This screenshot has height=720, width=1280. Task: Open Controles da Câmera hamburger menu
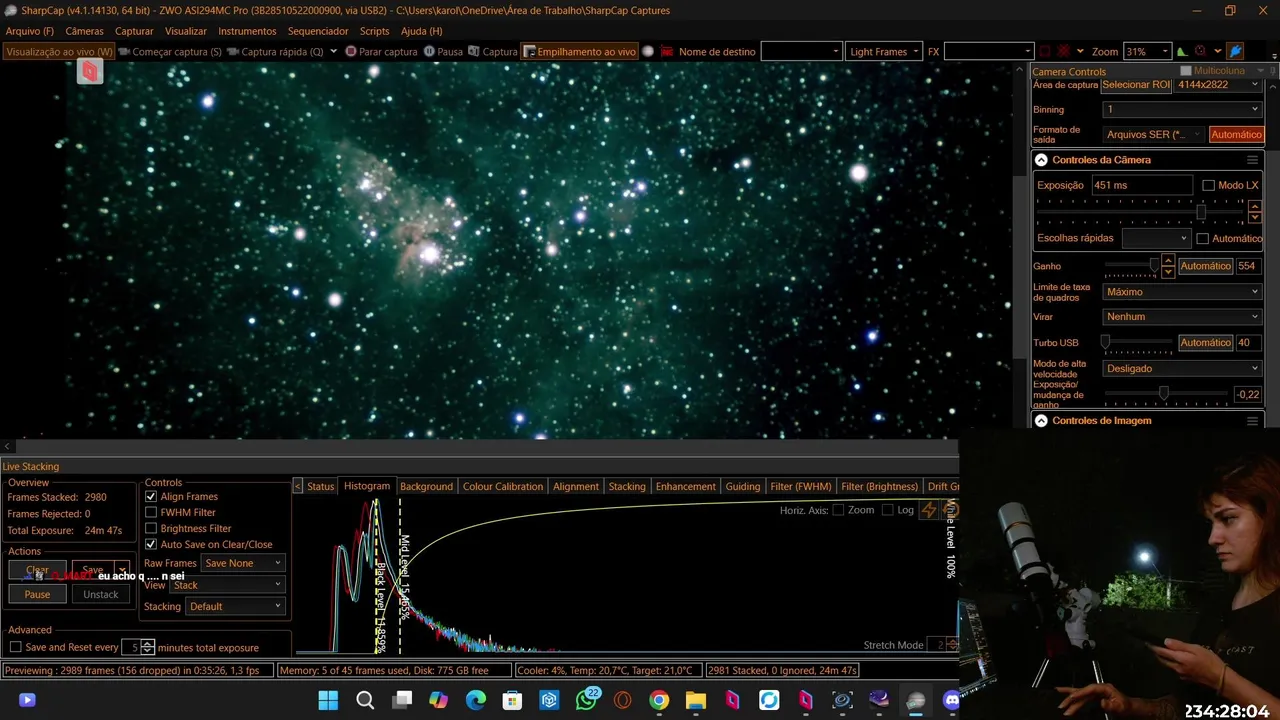click(x=1252, y=160)
